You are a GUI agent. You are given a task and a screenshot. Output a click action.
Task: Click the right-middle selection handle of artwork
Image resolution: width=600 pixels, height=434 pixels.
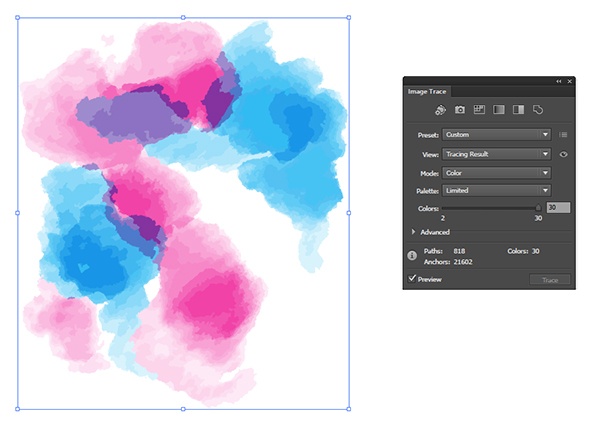pyautogui.click(x=349, y=213)
